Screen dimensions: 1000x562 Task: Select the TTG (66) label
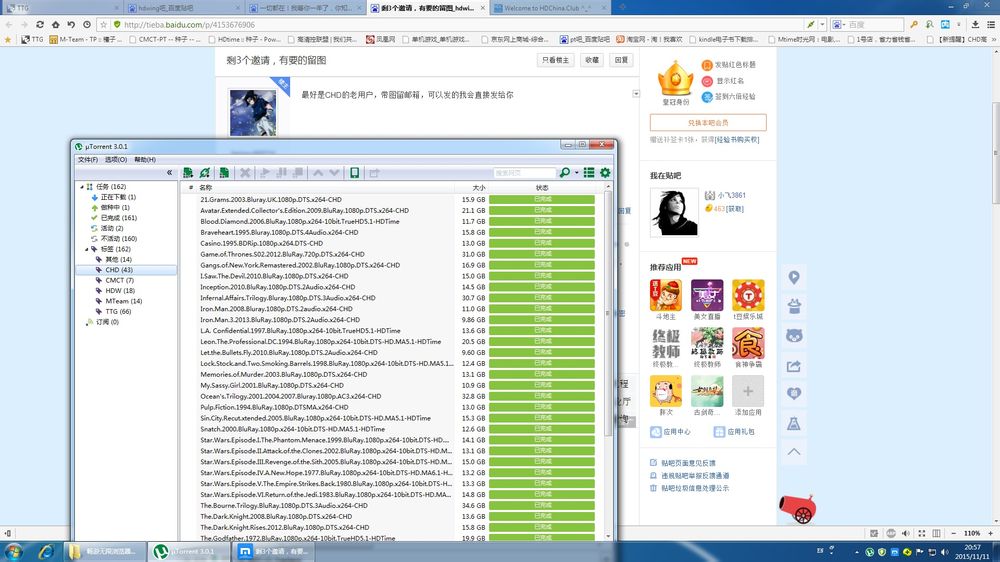click(x=118, y=311)
